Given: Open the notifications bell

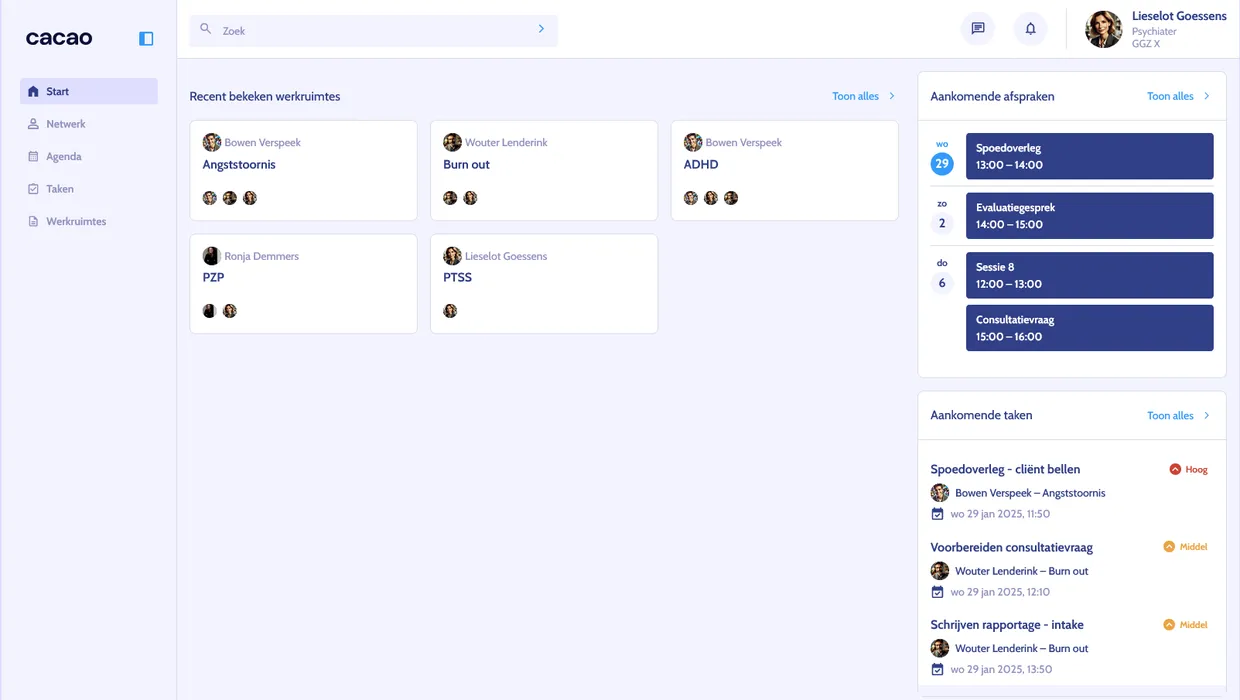Looking at the screenshot, I should [1030, 28].
